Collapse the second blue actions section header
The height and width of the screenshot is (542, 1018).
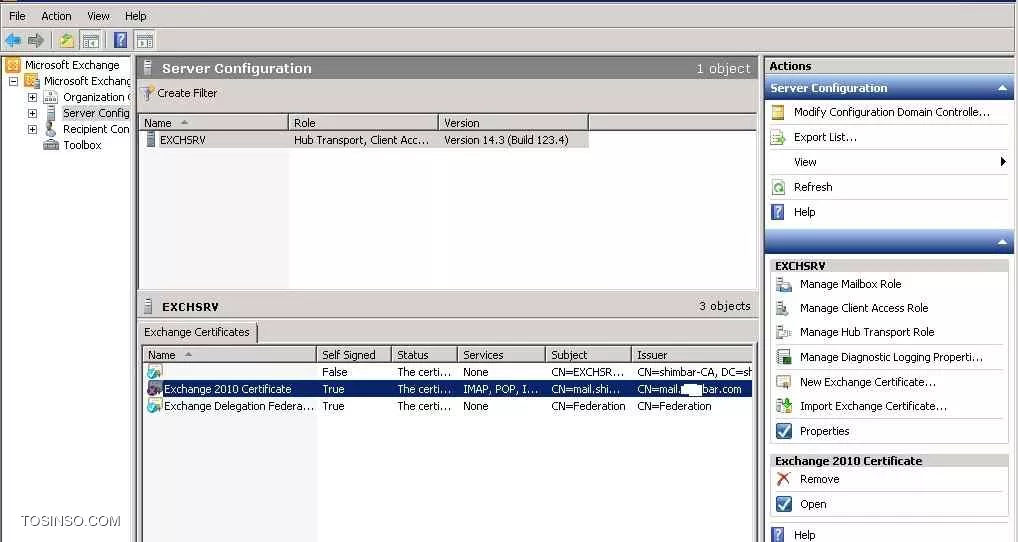click(x=1002, y=241)
